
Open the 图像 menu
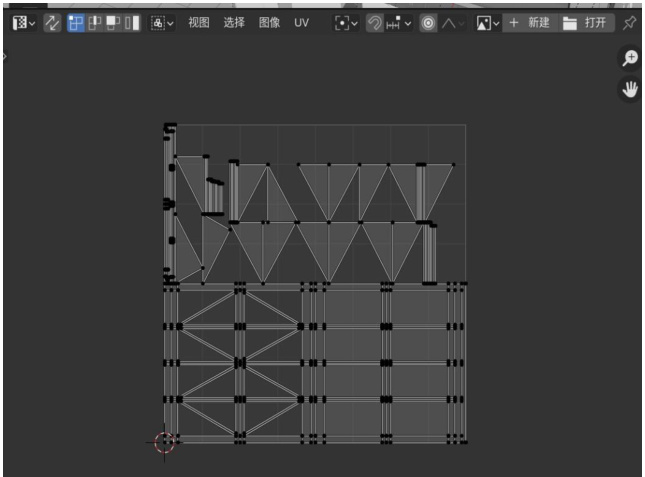269,22
